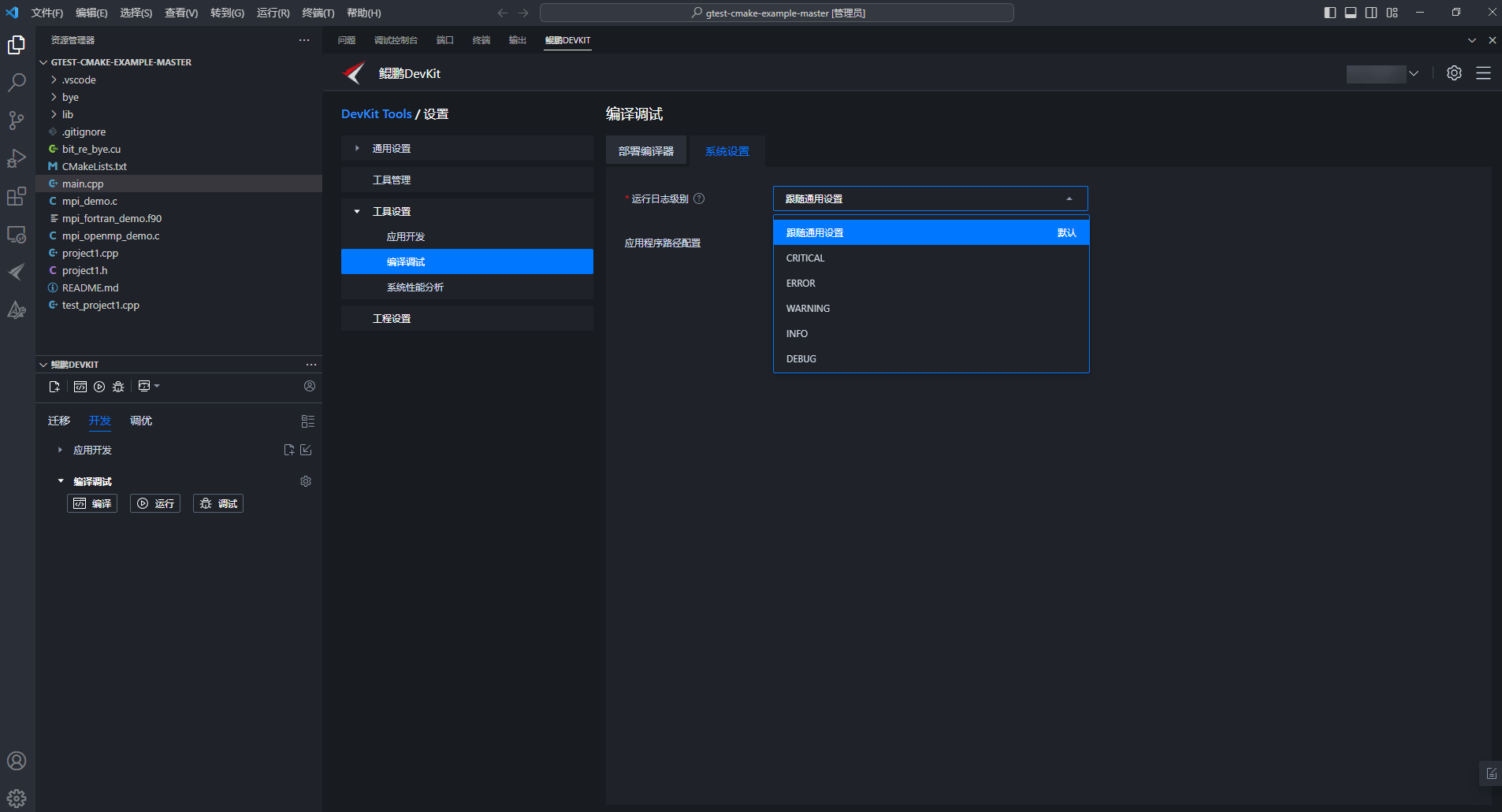Select CRITICAL log level option

pos(931,258)
